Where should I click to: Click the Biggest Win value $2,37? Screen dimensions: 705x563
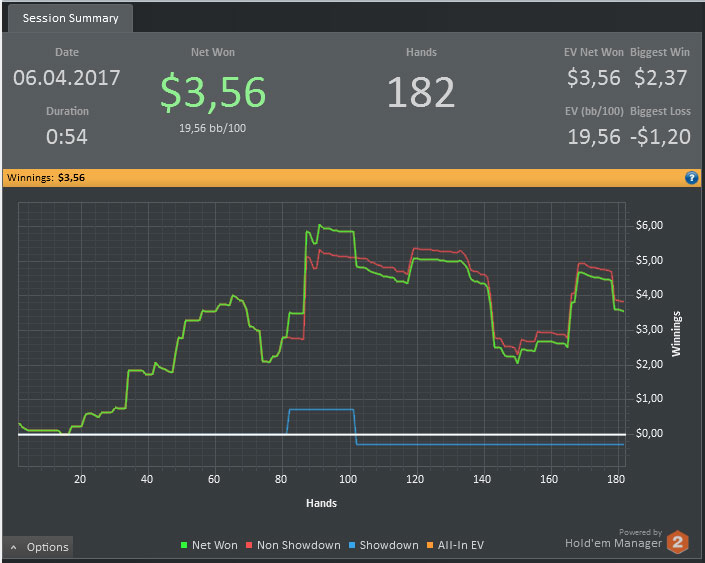pos(660,78)
